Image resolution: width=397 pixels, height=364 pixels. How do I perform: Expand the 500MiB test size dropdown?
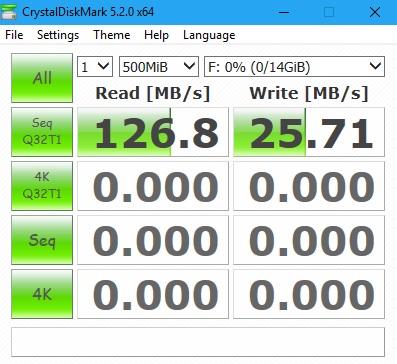(x=159, y=67)
